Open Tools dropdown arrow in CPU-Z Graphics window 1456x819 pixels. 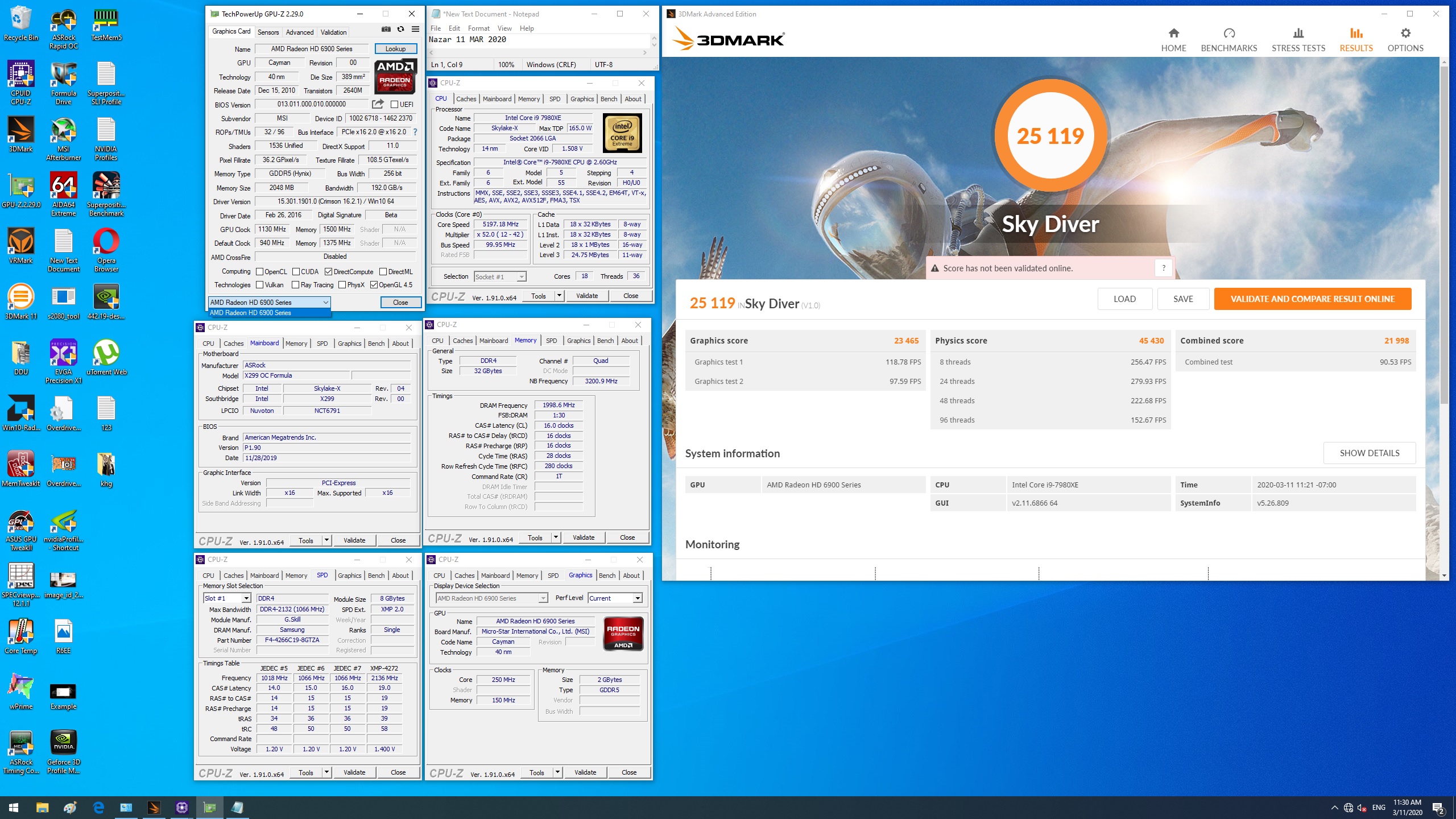click(557, 772)
